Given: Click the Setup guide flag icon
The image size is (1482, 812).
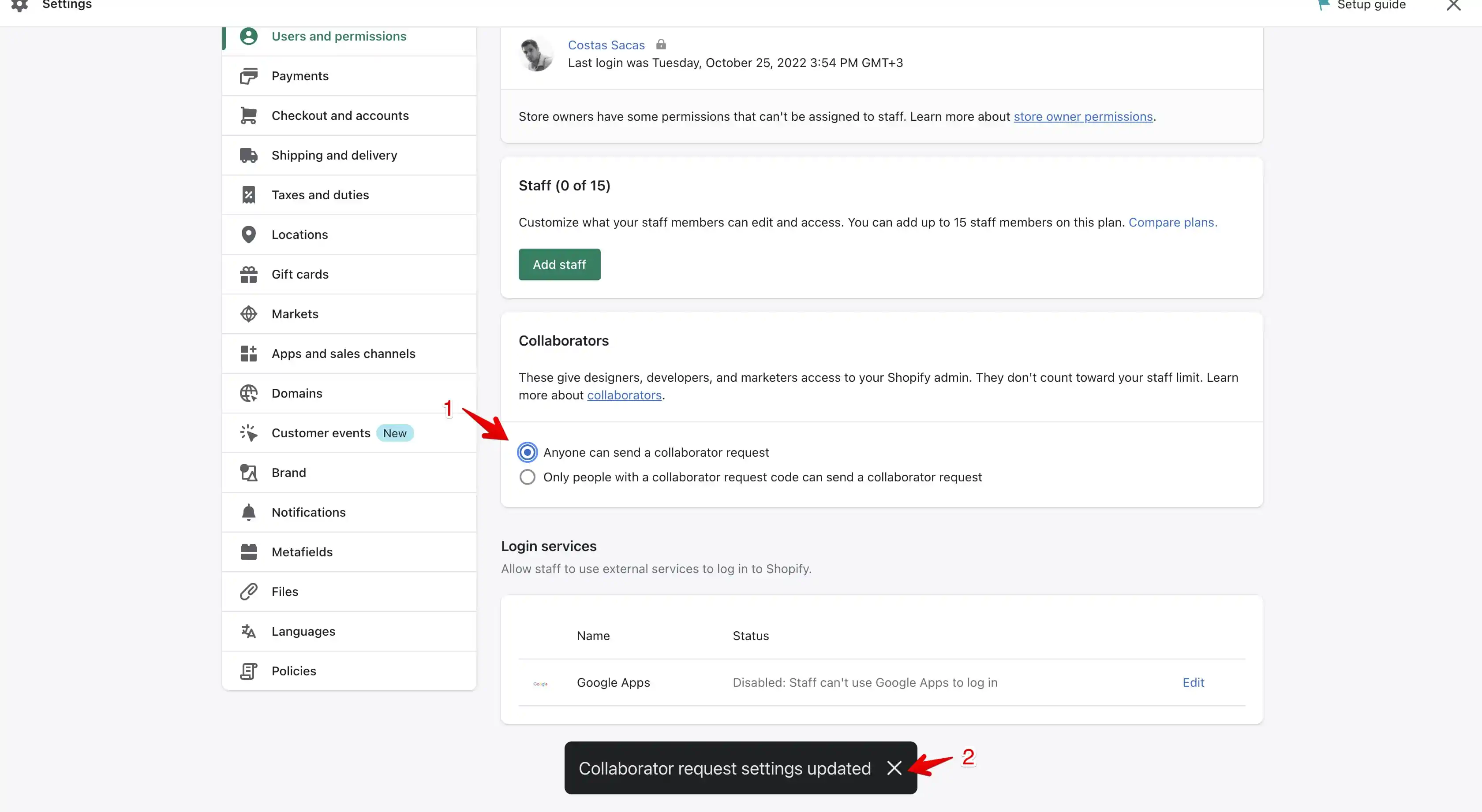Looking at the screenshot, I should (1323, 5).
